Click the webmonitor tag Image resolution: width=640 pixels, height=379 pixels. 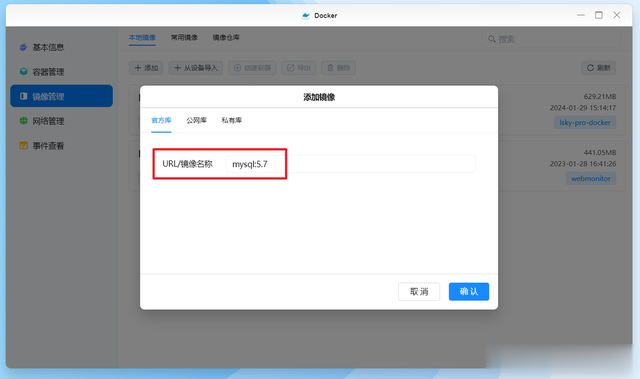[591, 178]
